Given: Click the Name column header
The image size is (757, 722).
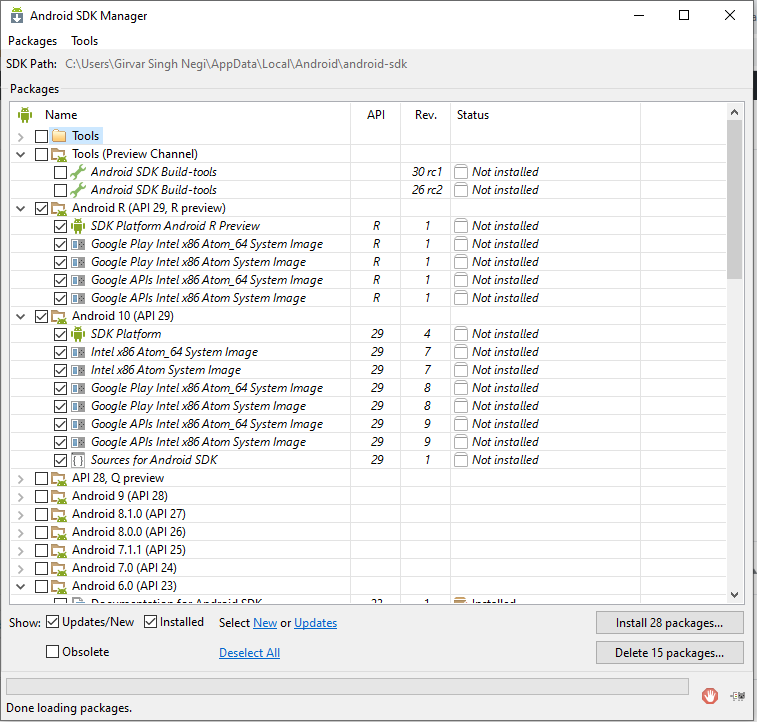Looking at the screenshot, I should point(61,115).
